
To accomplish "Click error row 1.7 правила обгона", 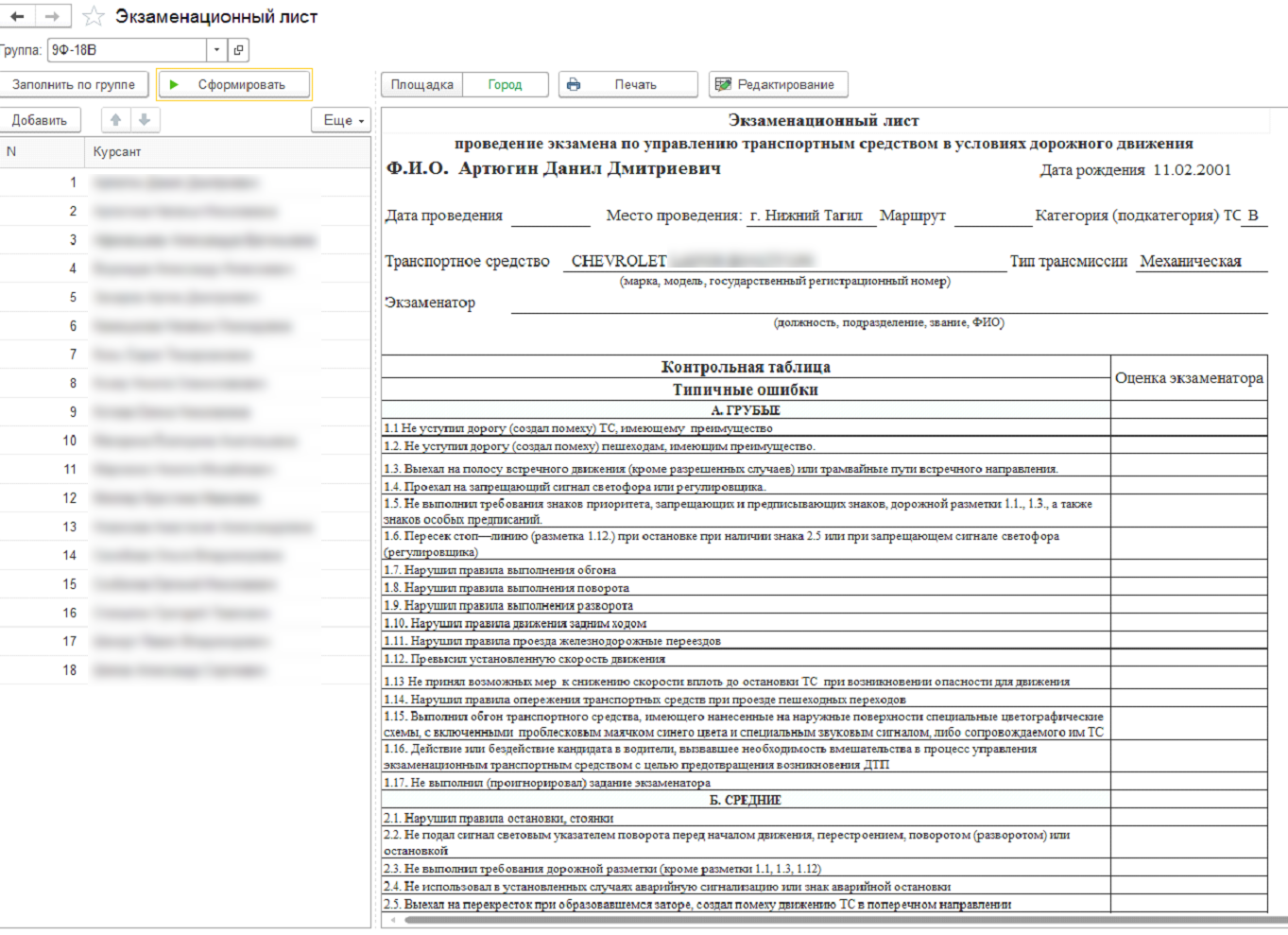I will pyautogui.click(x=746, y=570).
